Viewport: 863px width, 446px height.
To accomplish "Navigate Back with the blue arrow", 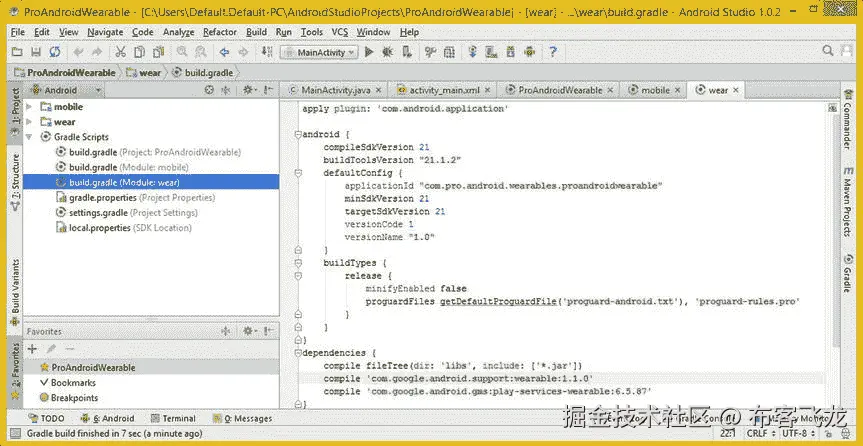I will click(x=224, y=52).
